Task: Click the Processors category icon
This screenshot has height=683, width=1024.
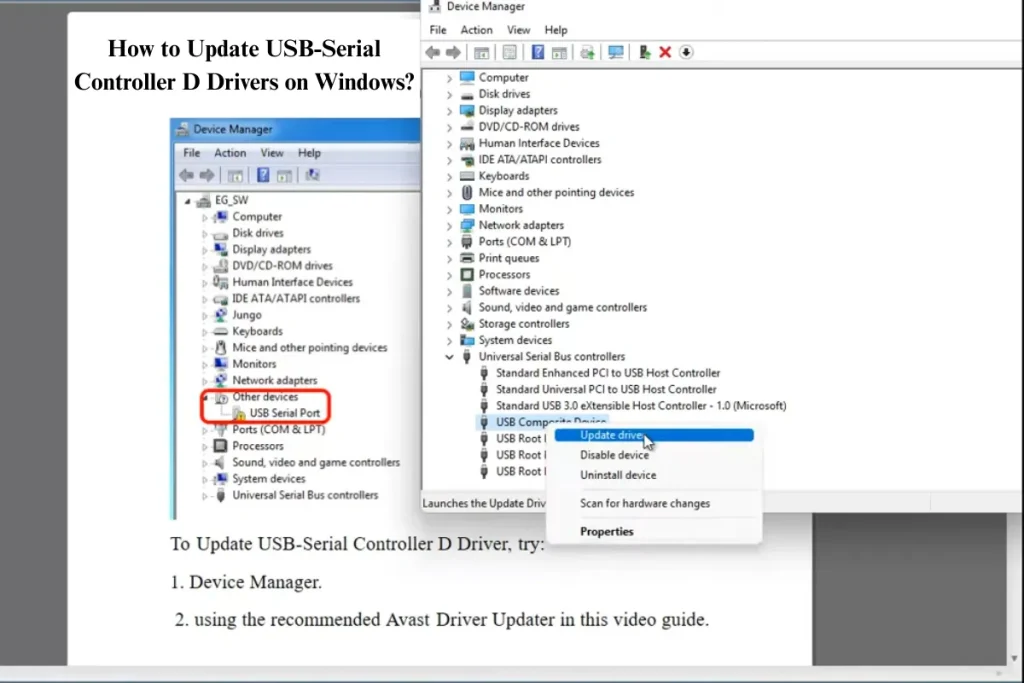Action: [467, 274]
